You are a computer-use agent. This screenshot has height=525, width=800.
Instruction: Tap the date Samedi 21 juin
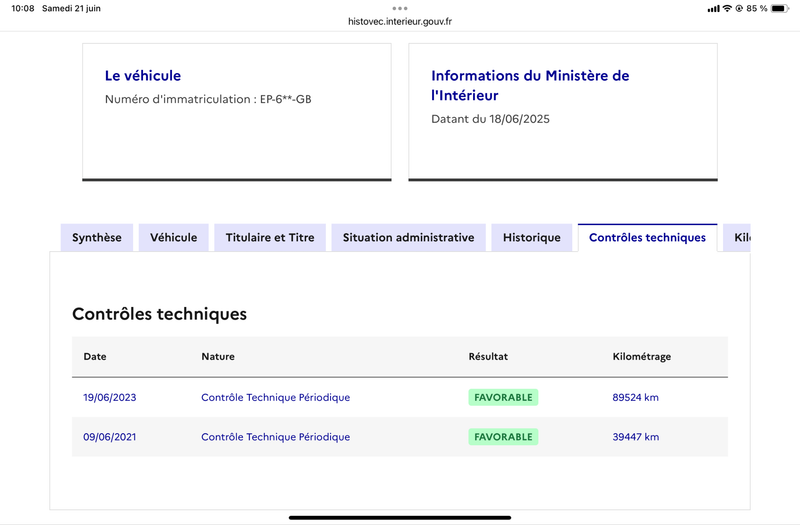pyautogui.click(x=71, y=8)
